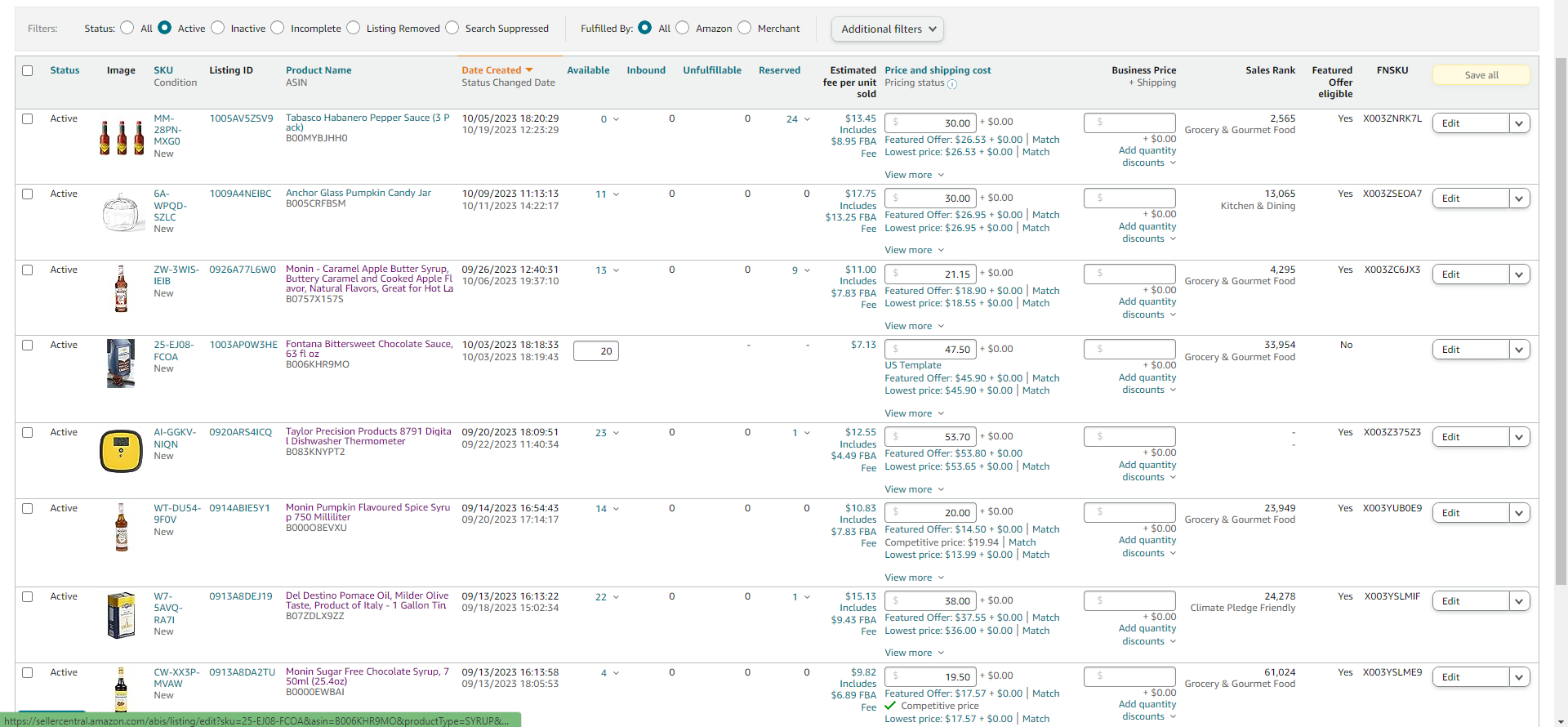
Task: Click the Available column header
Action: (x=588, y=70)
